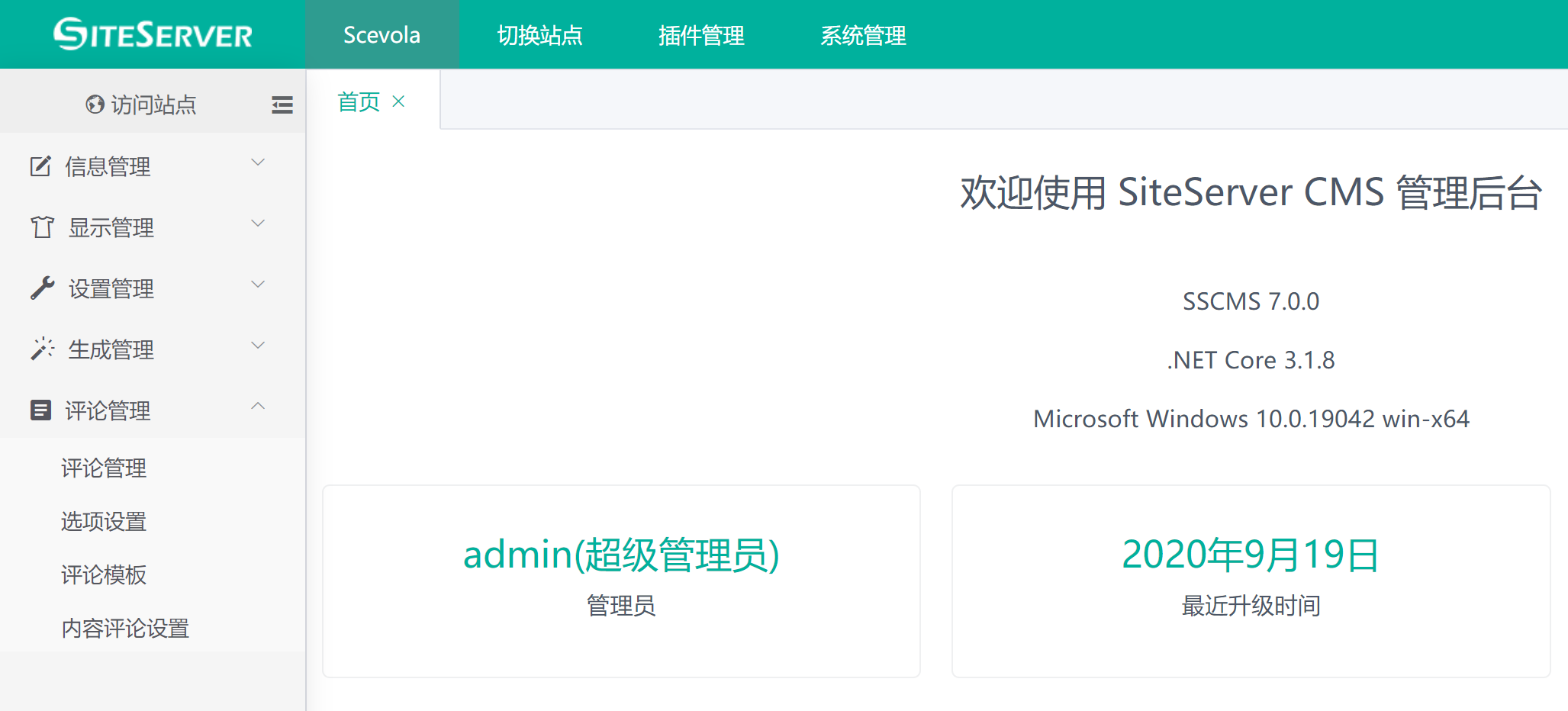The height and width of the screenshot is (711, 1568).
Task: Click the magic wand icon for 生成管理
Action: coord(42,349)
